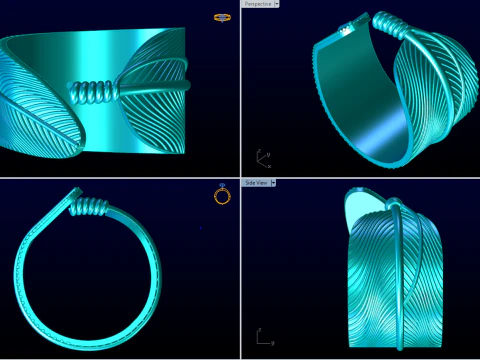The image size is (480, 360).
Task: Open the Side View dropdown arrow
Action: (x=273, y=183)
